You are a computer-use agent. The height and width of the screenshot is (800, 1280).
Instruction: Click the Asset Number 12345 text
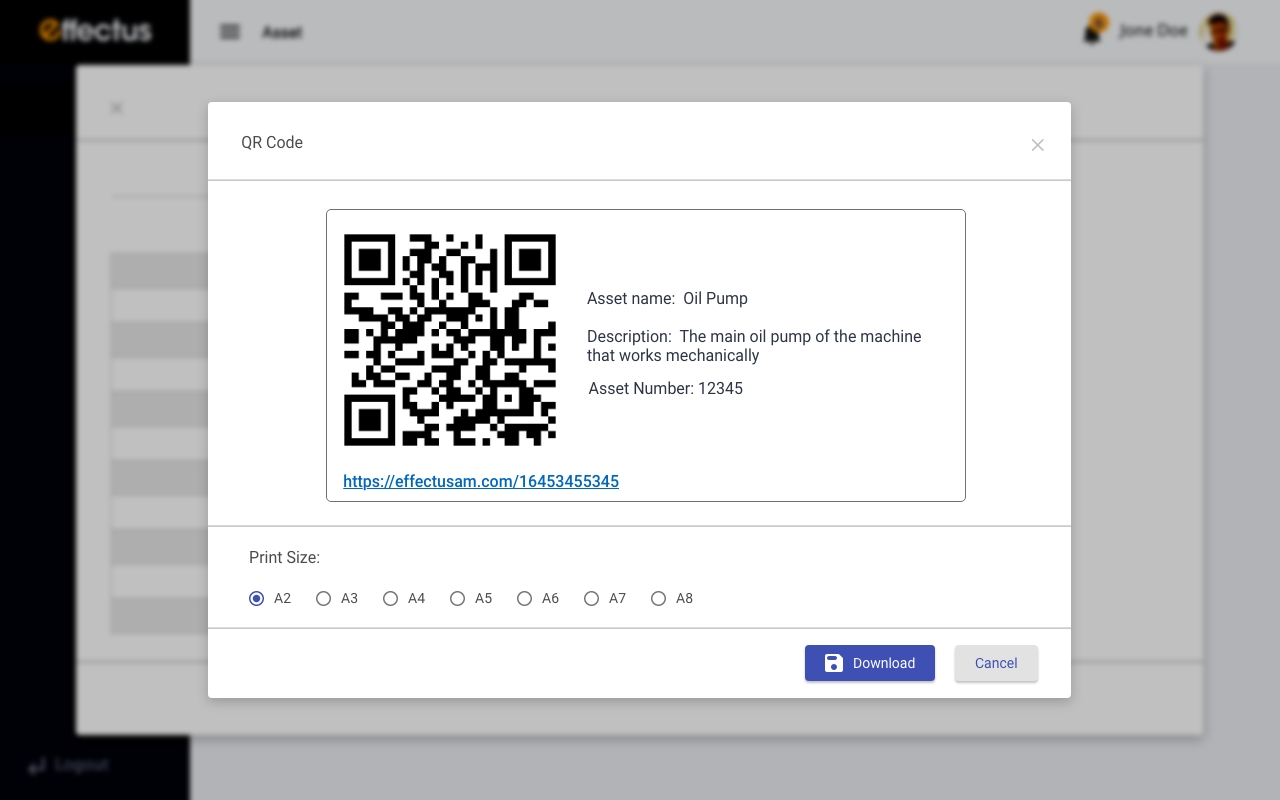point(666,388)
